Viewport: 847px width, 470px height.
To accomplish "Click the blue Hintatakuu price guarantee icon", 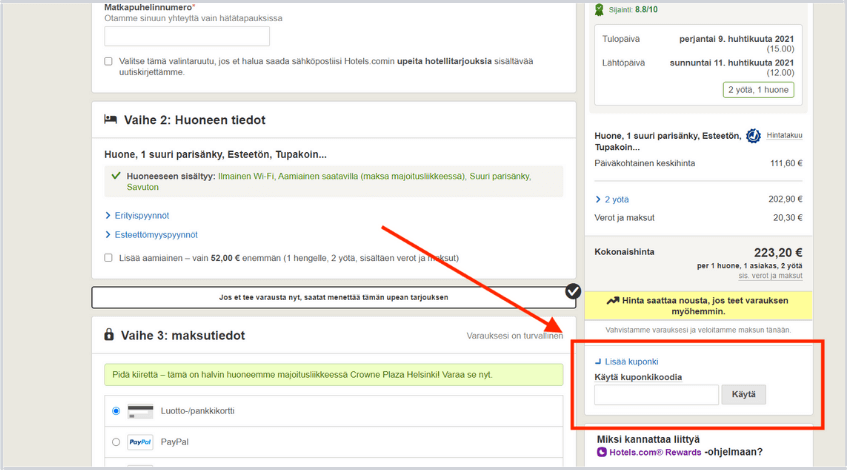I will click(754, 136).
